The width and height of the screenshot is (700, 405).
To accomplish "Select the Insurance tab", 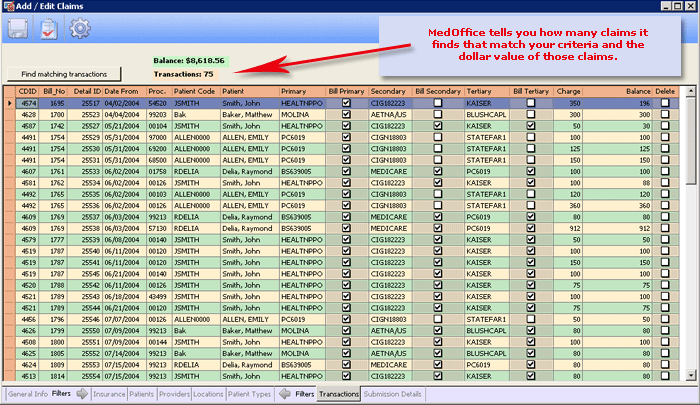I will tap(108, 395).
